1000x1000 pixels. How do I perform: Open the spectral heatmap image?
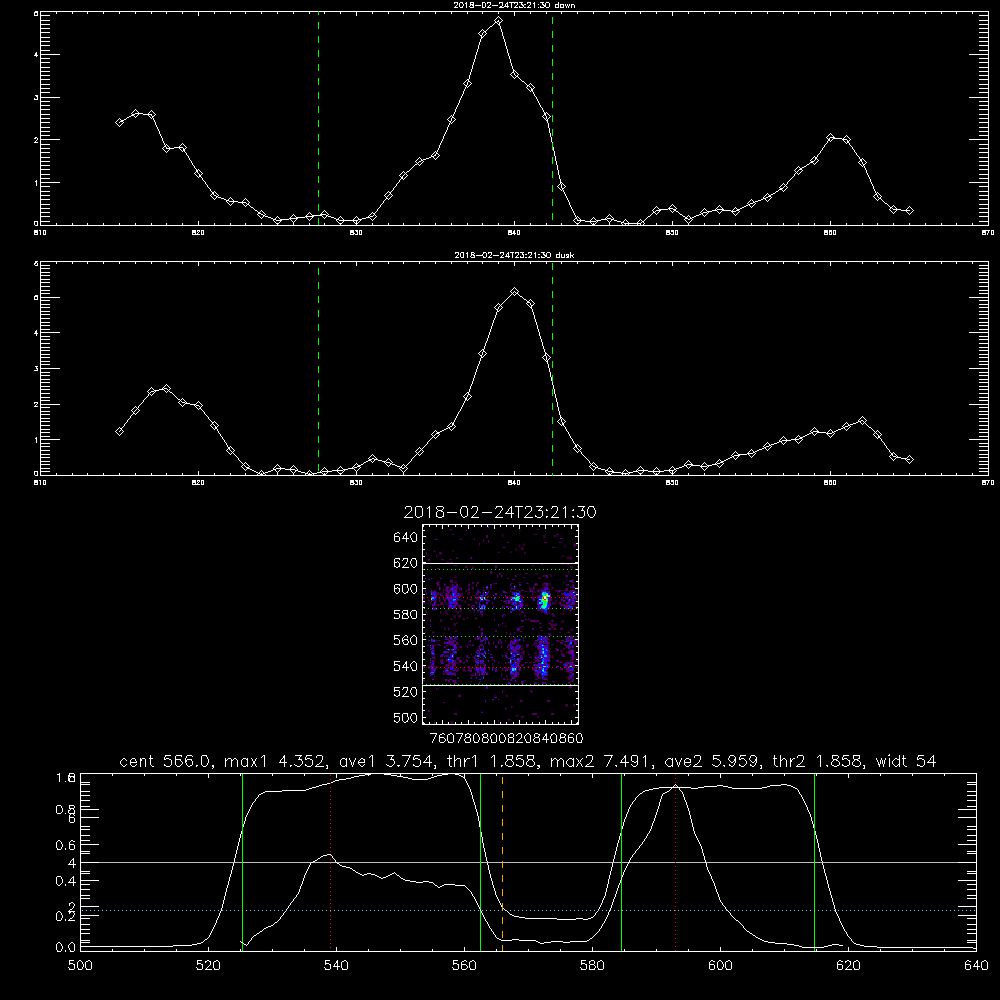point(501,624)
